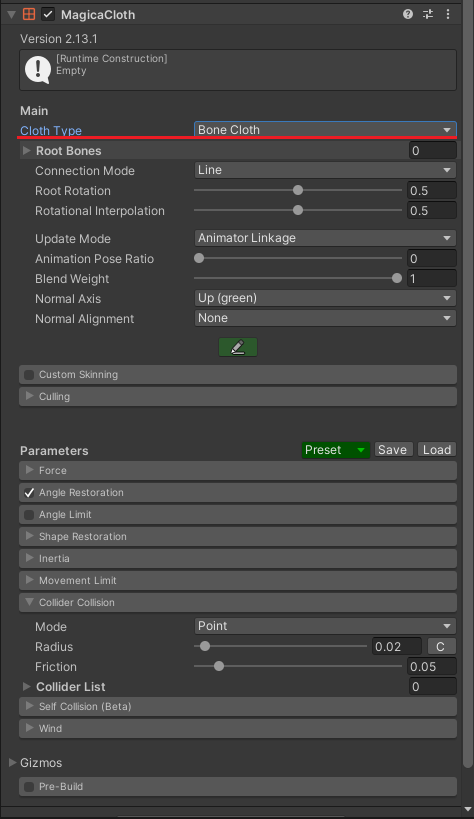Click the Radius slider handle
The image size is (474, 819).
click(x=205, y=646)
